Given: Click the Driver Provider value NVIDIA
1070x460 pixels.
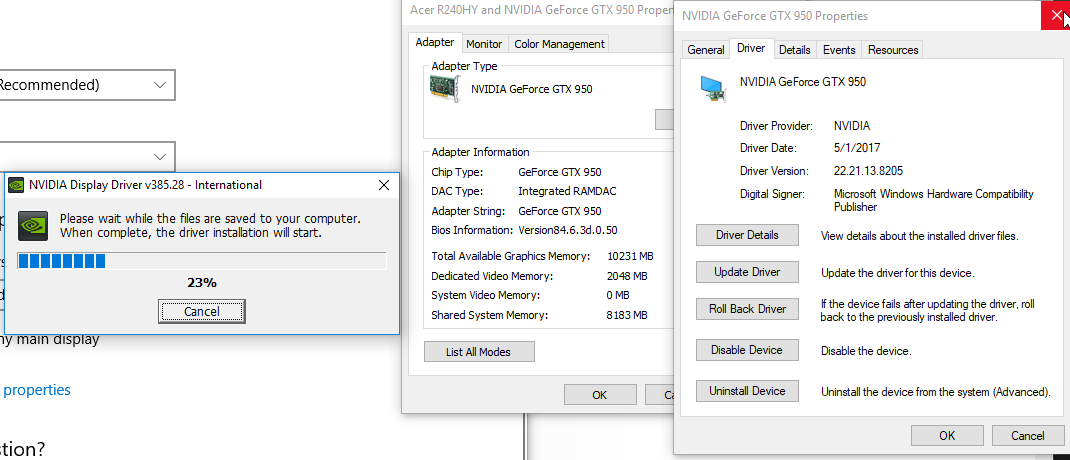Looking at the screenshot, I should (852, 126).
